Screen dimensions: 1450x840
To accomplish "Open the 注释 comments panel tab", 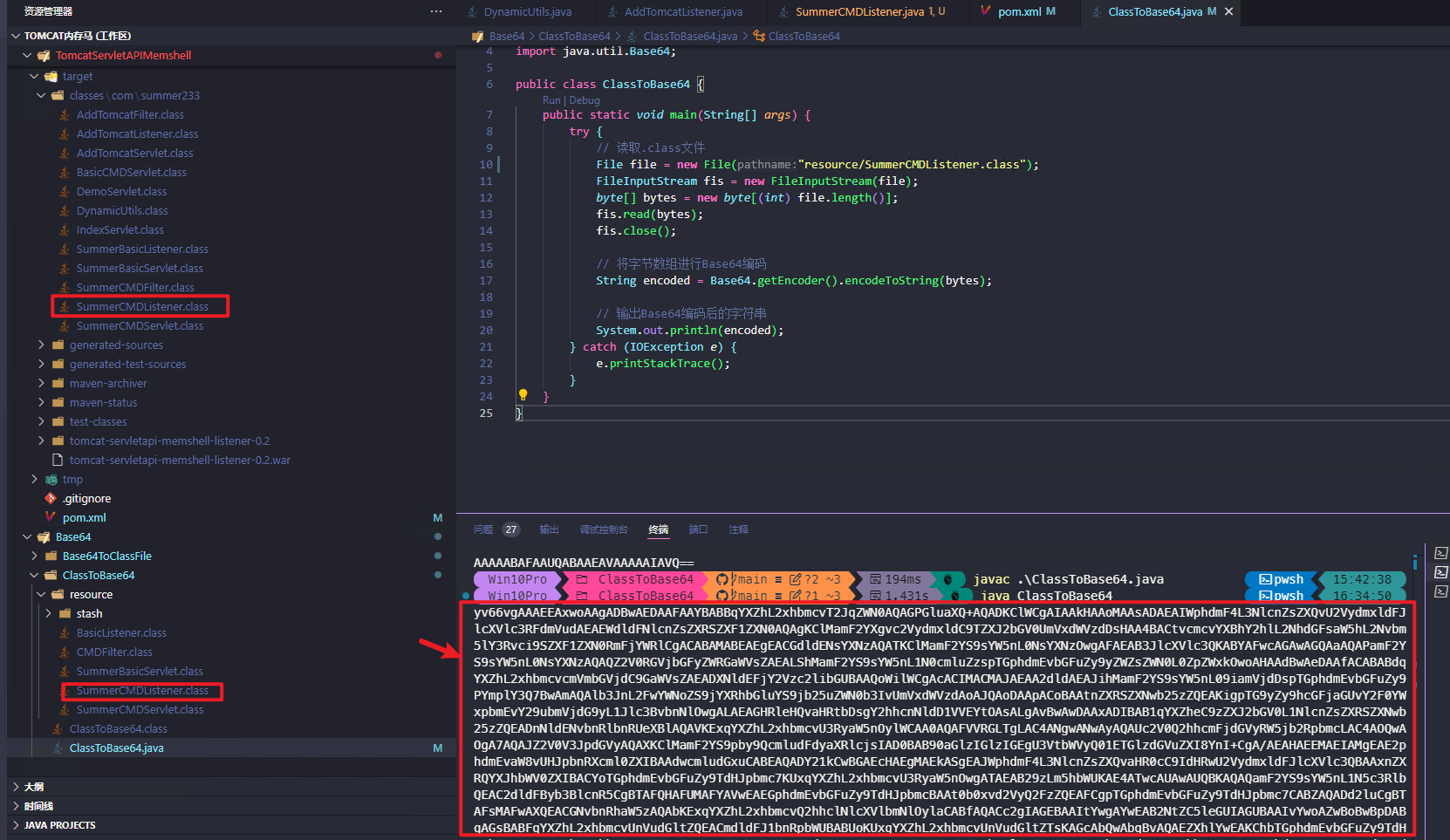I will point(739,529).
